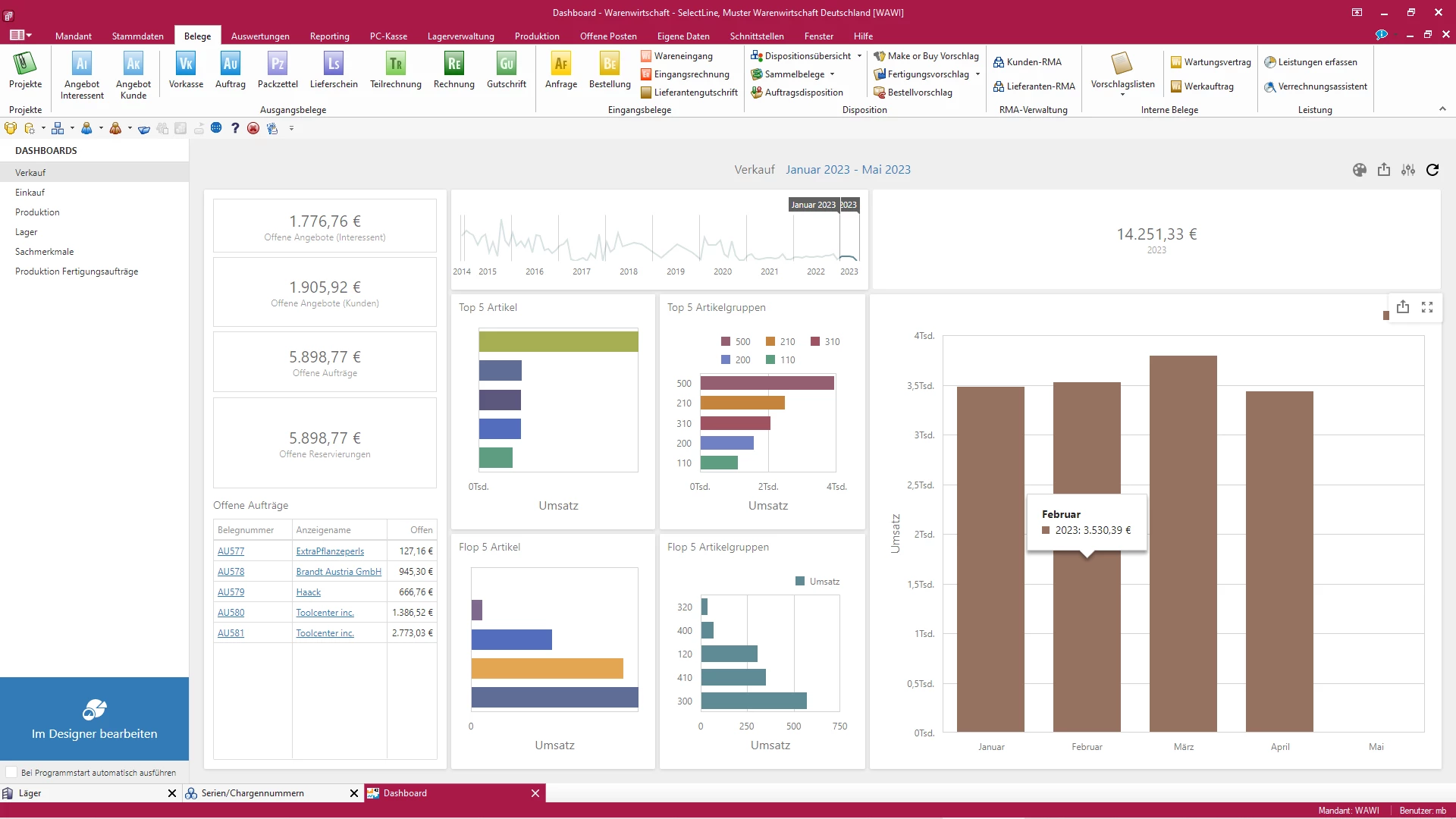
Task: Open the application menu dropdown at far left
Action: pos(20,35)
